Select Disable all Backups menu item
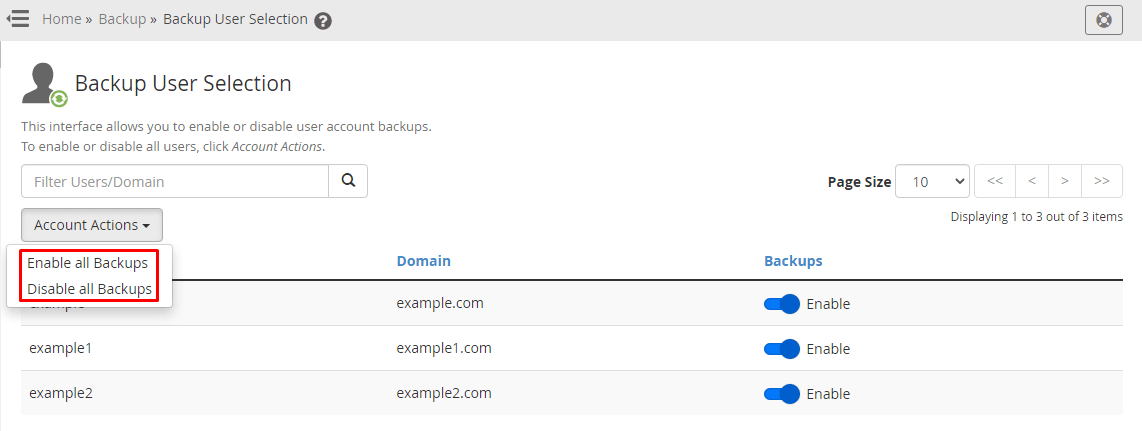Viewport: 1142px width, 431px height. [90, 289]
